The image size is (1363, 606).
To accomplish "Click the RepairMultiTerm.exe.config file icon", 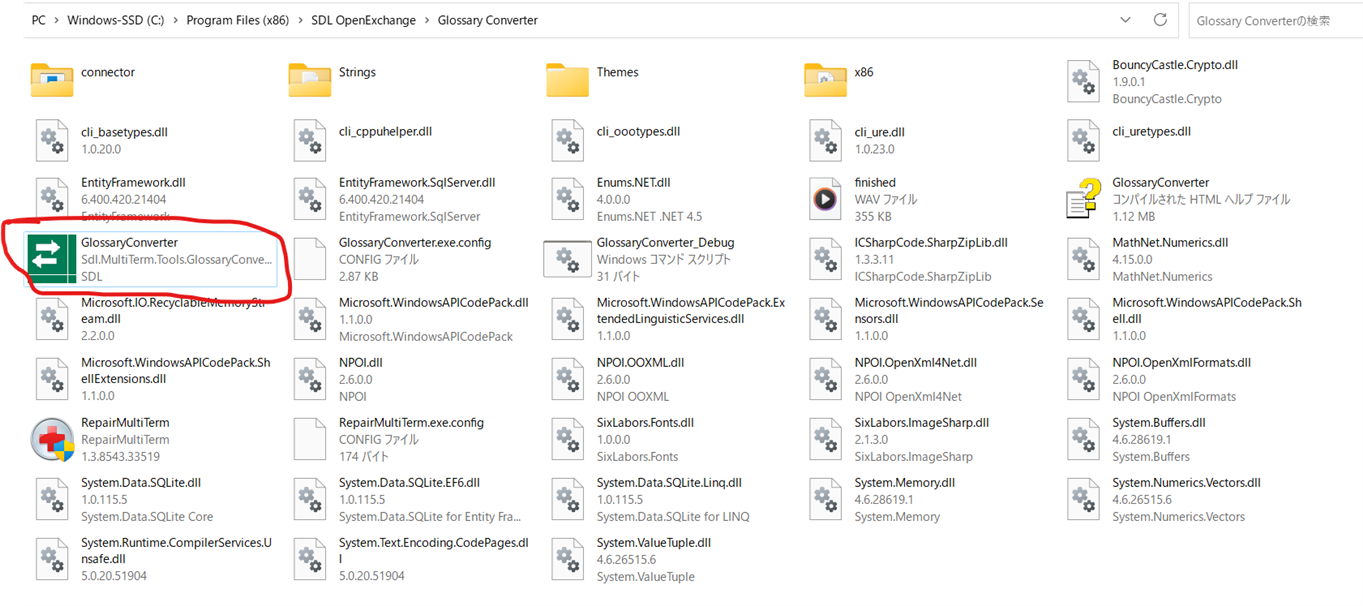I will click(310, 440).
